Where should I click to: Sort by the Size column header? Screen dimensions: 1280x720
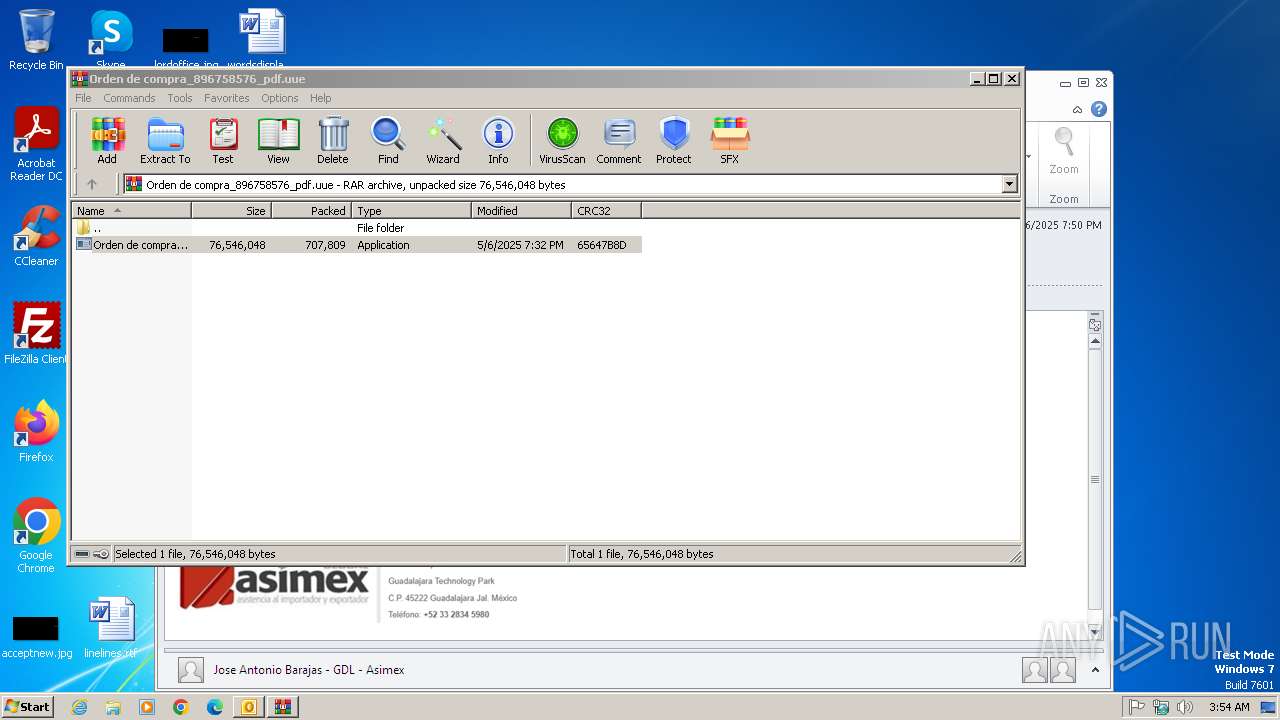tap(231, 211)
